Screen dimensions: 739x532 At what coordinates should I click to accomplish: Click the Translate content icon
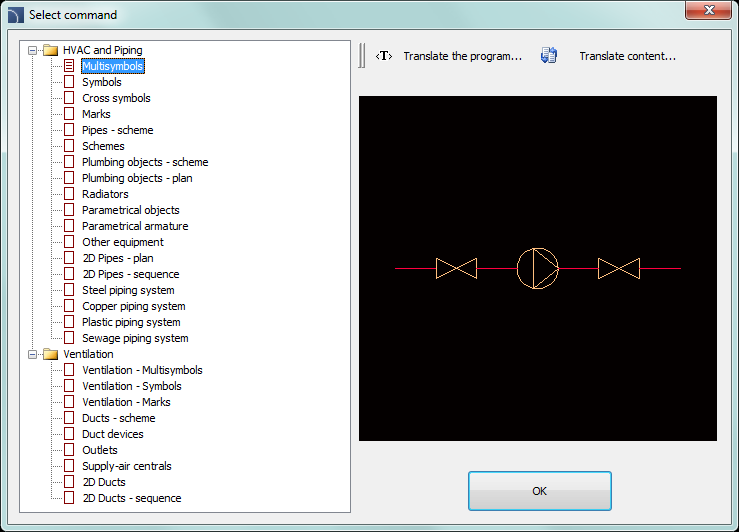click(549, 56)
